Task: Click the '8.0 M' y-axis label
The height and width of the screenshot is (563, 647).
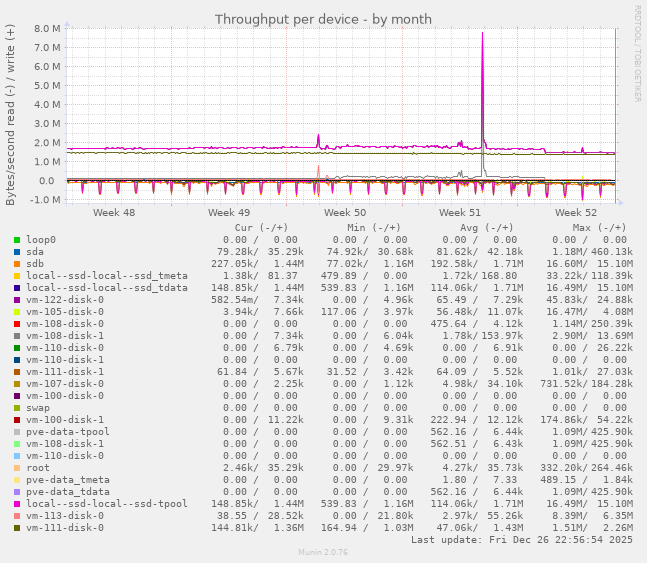Action: pos(47,28)
